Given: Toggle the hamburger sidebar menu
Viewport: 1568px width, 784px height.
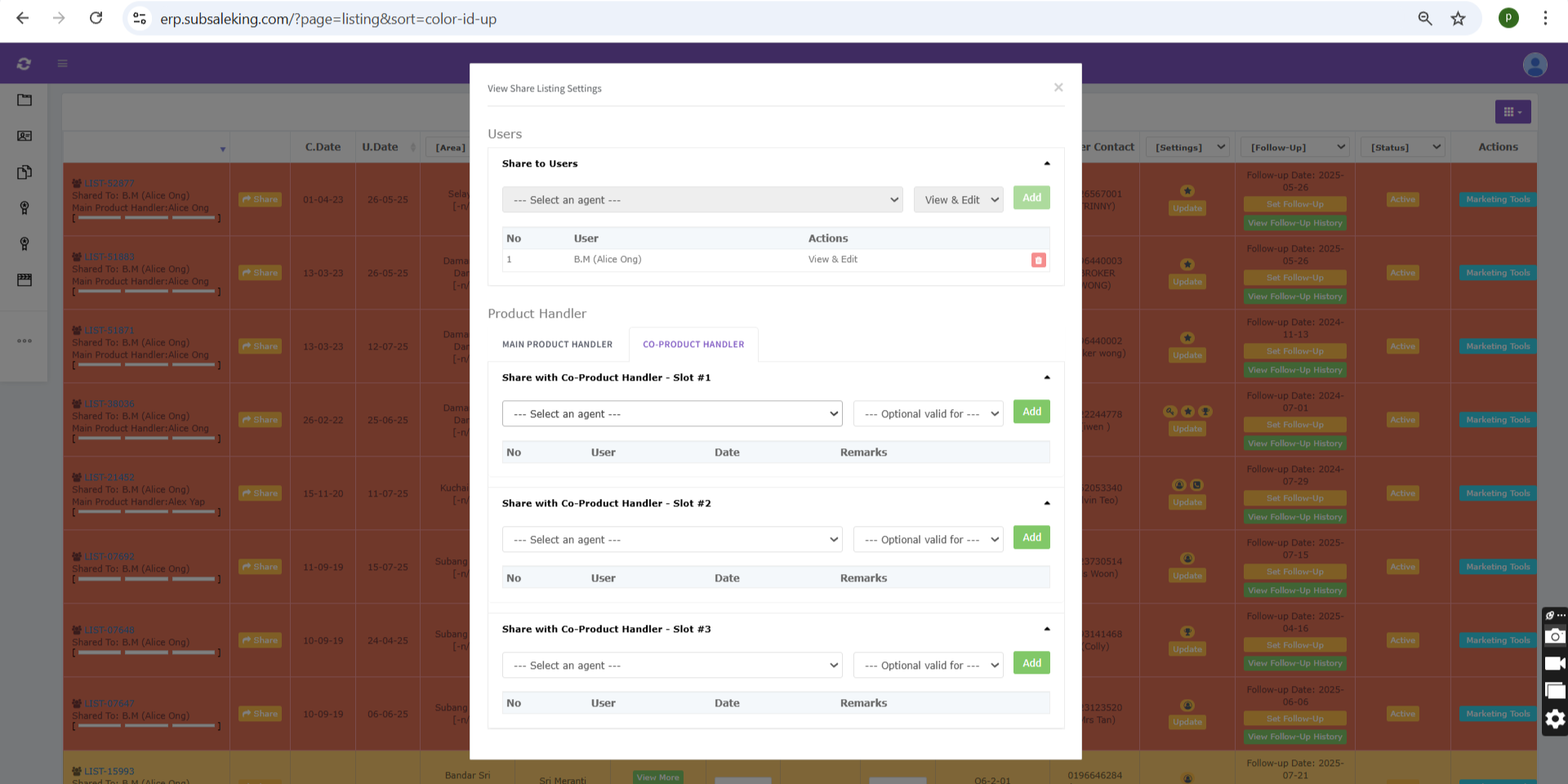Looking at the screenshot, I should point(62,64).
